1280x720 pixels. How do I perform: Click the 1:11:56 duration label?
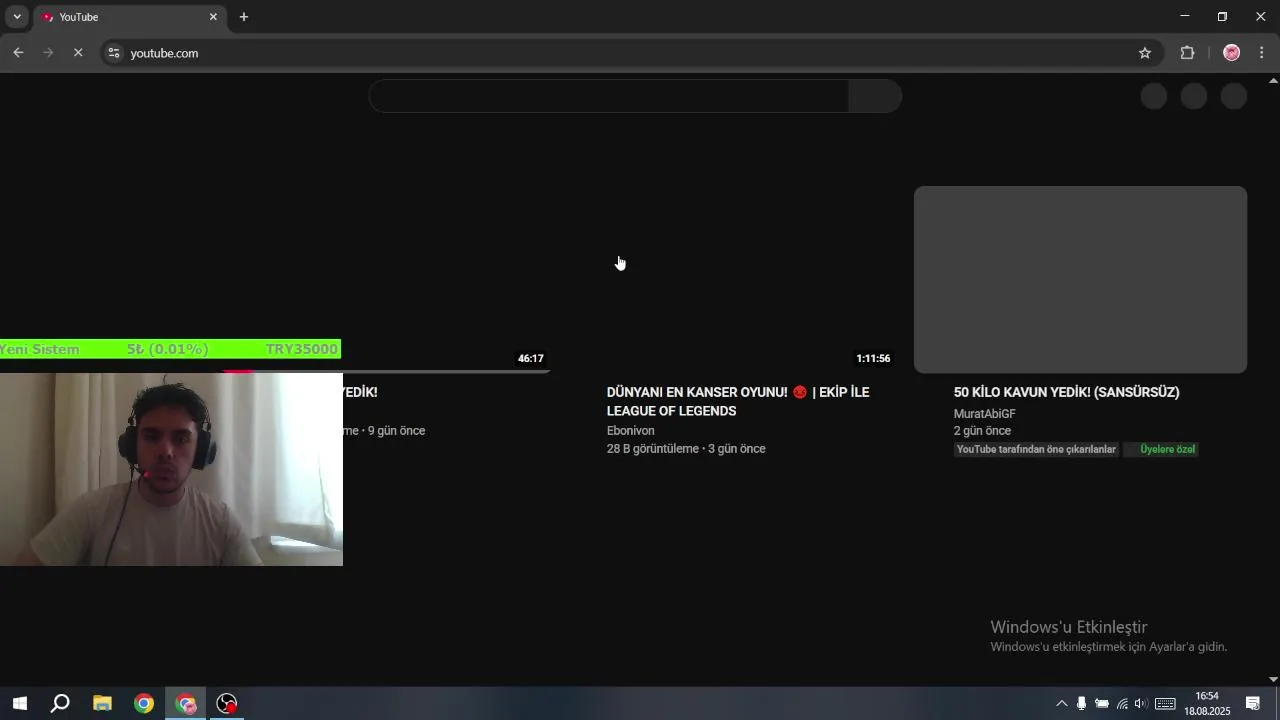point(873,358)
